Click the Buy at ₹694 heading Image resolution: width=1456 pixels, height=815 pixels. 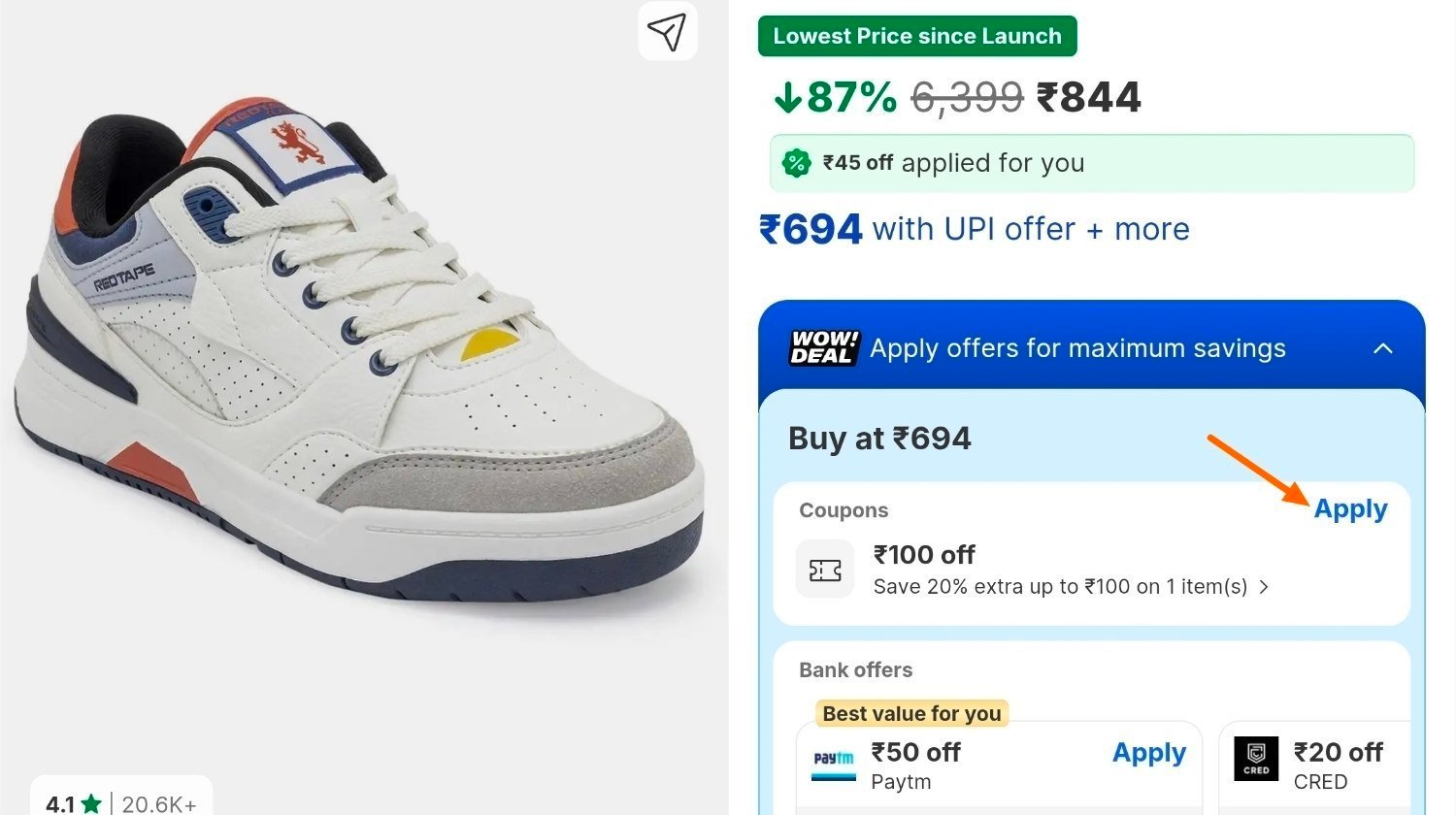[879, 439]
